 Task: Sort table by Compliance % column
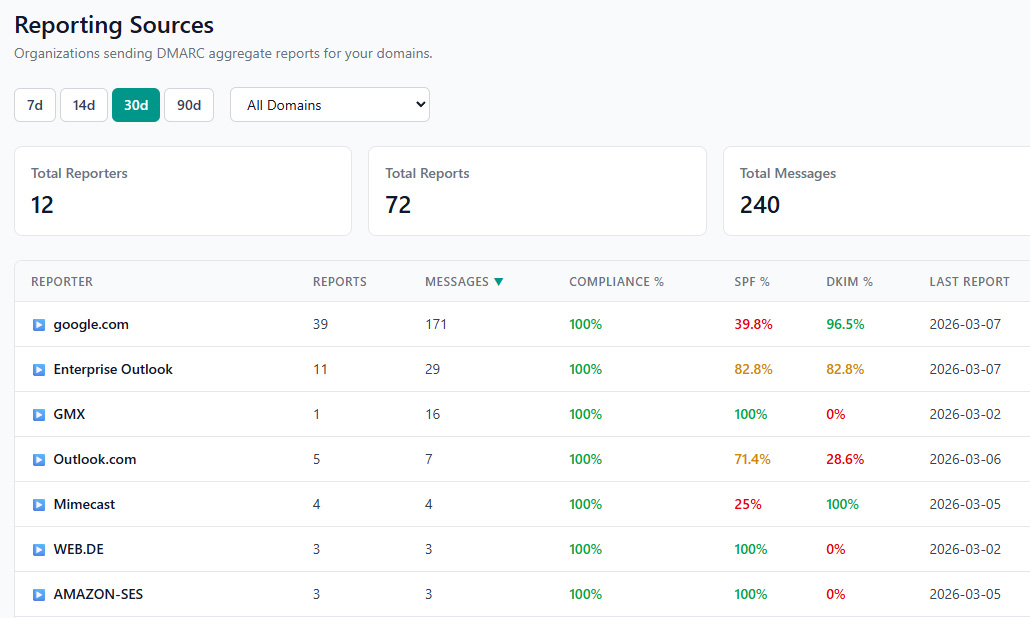tap(616, 282)
